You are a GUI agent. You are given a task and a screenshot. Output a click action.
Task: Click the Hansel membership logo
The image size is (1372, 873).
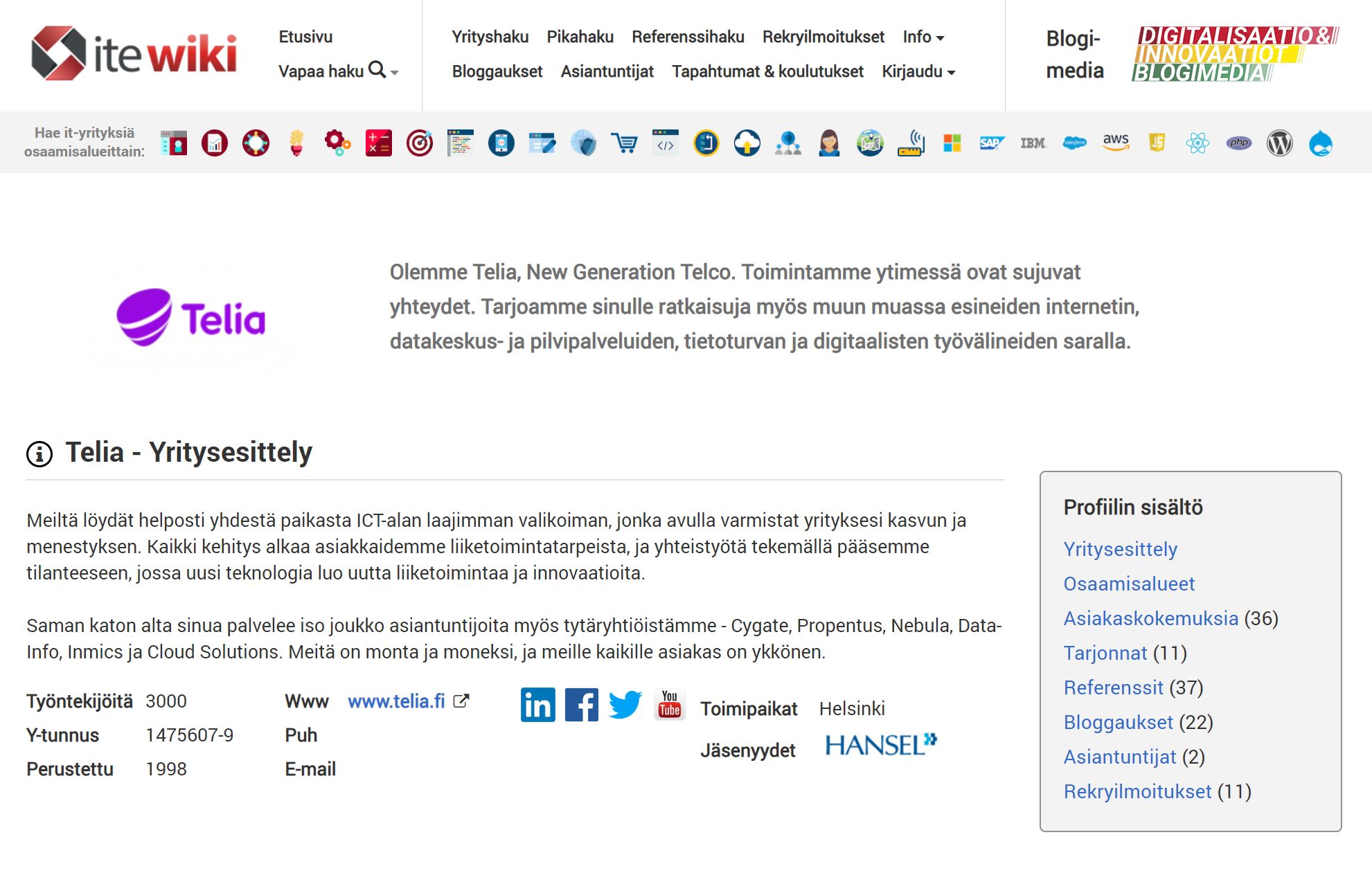click(881, 745)
